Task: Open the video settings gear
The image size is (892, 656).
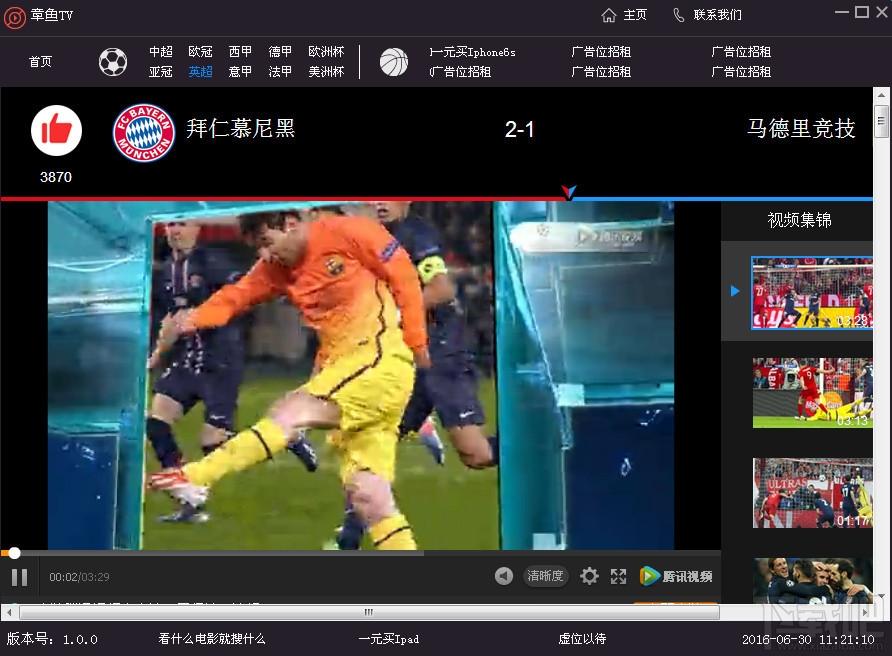Action: 589,576
